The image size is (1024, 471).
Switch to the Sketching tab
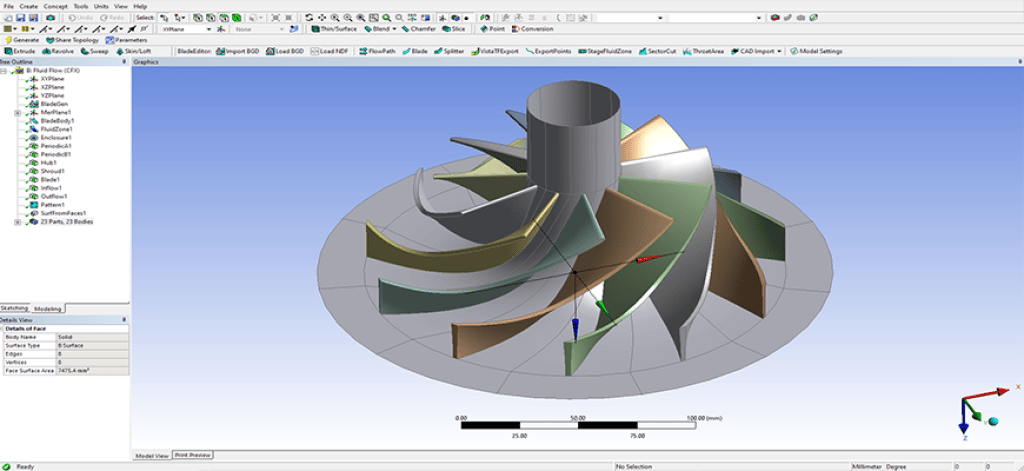click(15, 309)
